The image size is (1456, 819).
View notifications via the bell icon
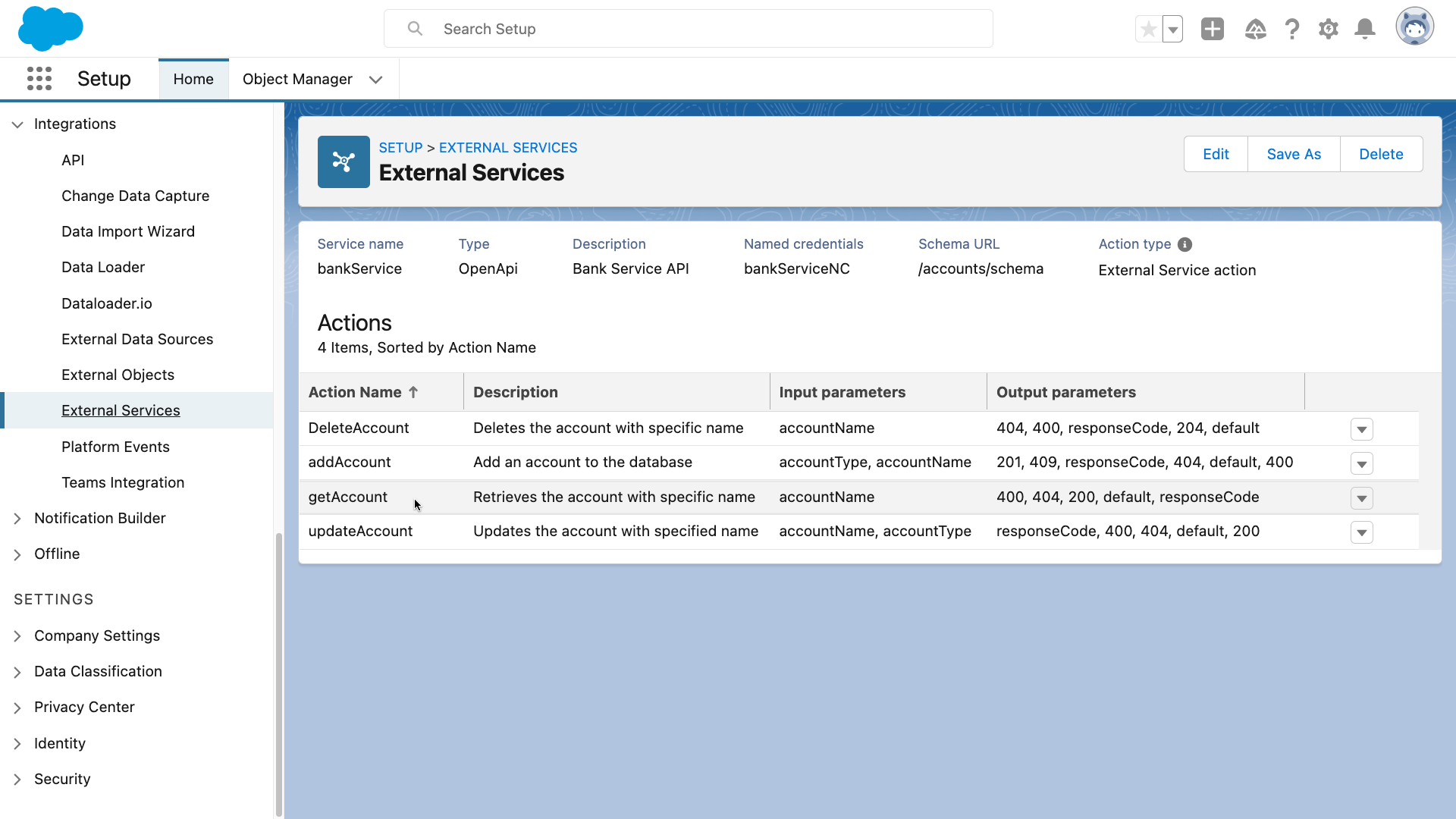click(1364, 29)
